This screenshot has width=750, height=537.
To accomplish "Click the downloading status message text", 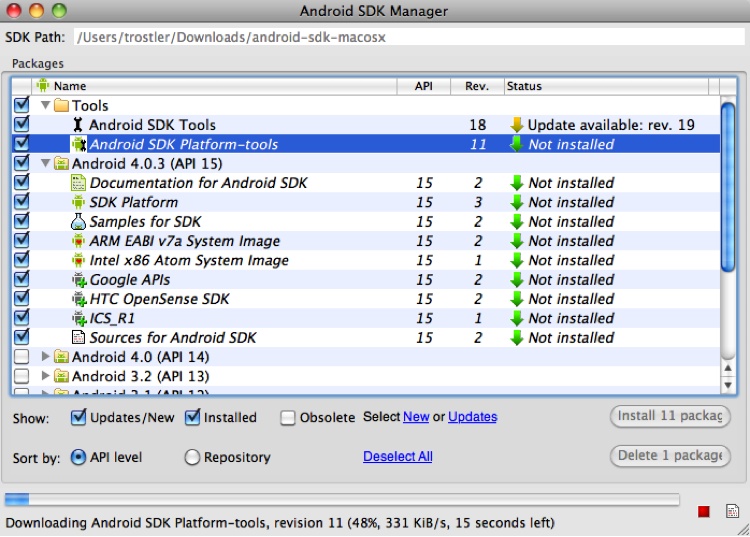I will click(x=280, y=523).
